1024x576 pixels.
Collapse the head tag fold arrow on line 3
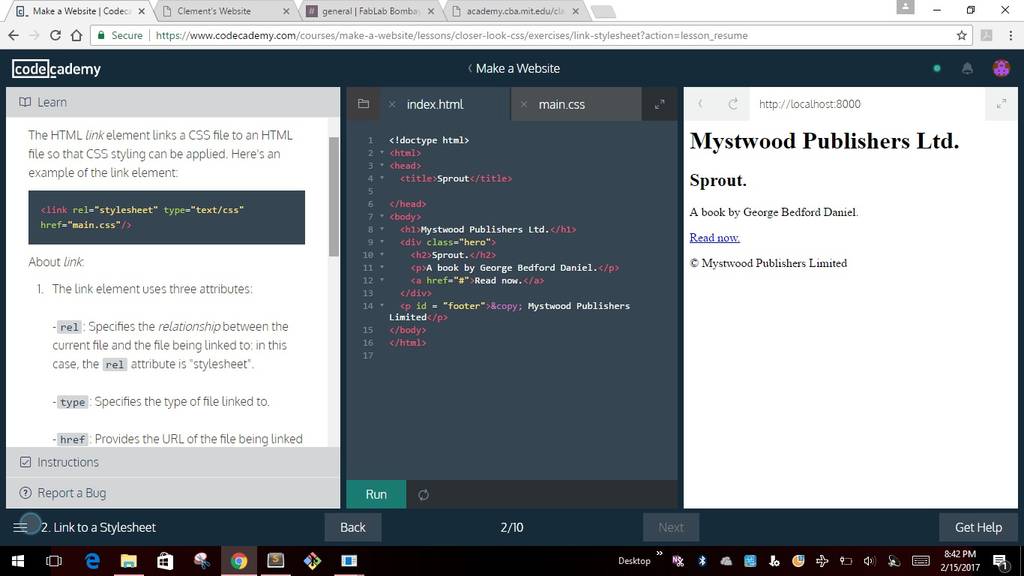coord(382,166)
